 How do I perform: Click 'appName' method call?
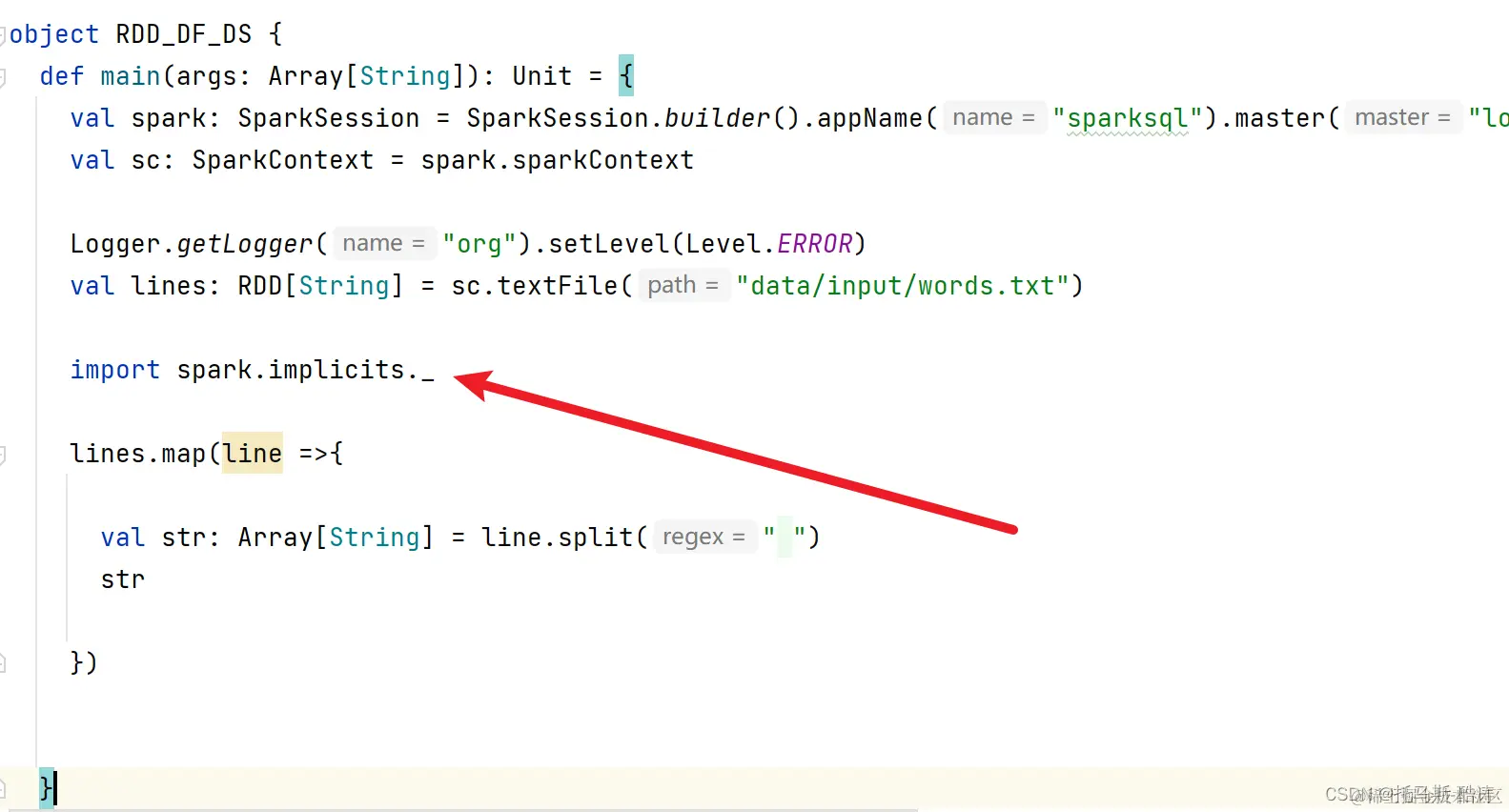870,118
